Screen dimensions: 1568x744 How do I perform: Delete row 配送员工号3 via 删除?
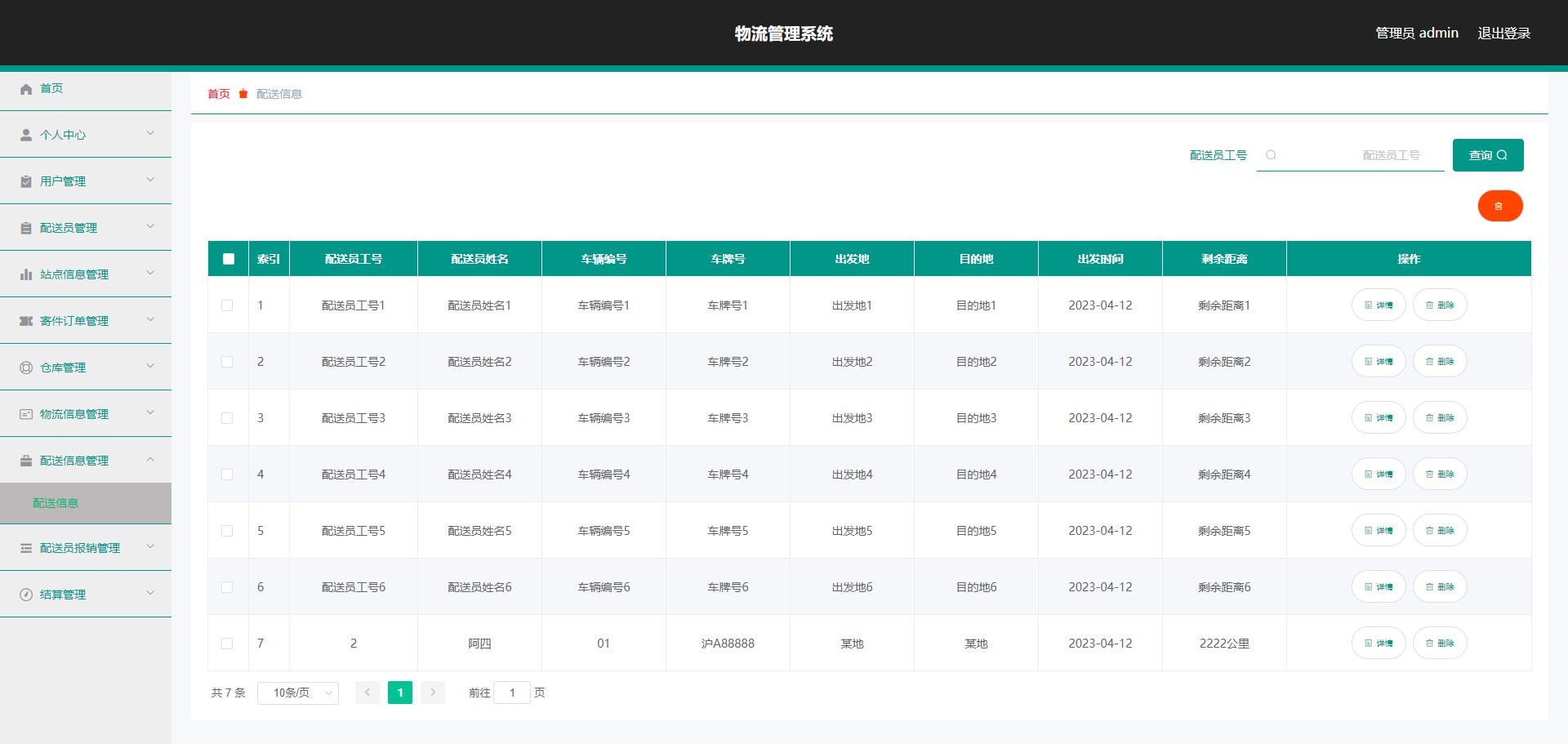(x=1440, y=417)
